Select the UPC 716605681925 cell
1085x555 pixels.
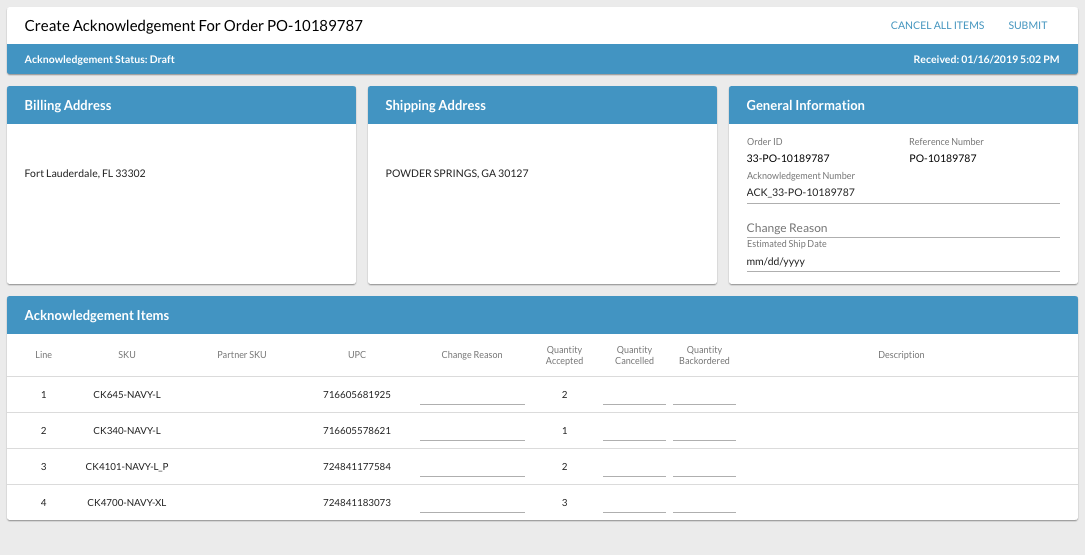356,395
